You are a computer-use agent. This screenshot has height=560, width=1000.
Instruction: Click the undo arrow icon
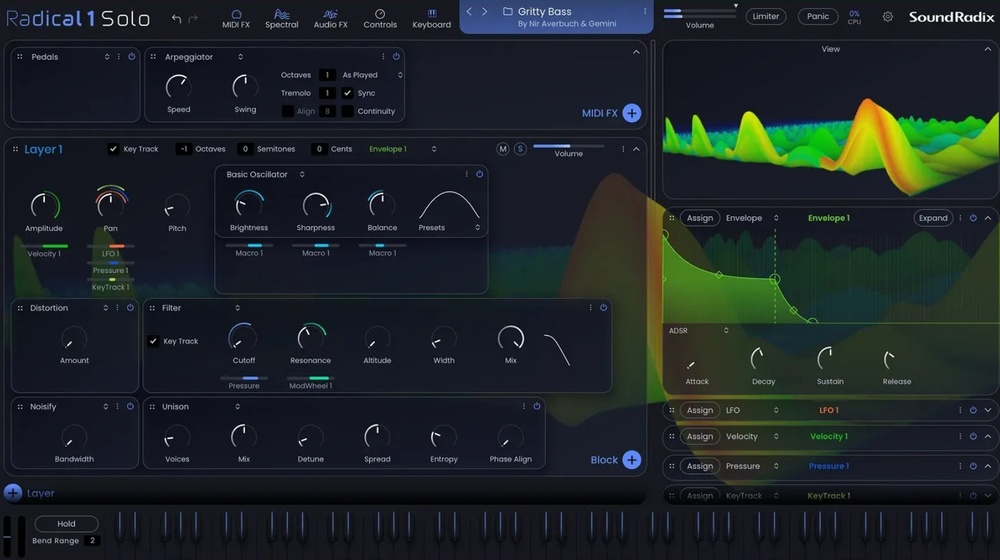(177, 19)
